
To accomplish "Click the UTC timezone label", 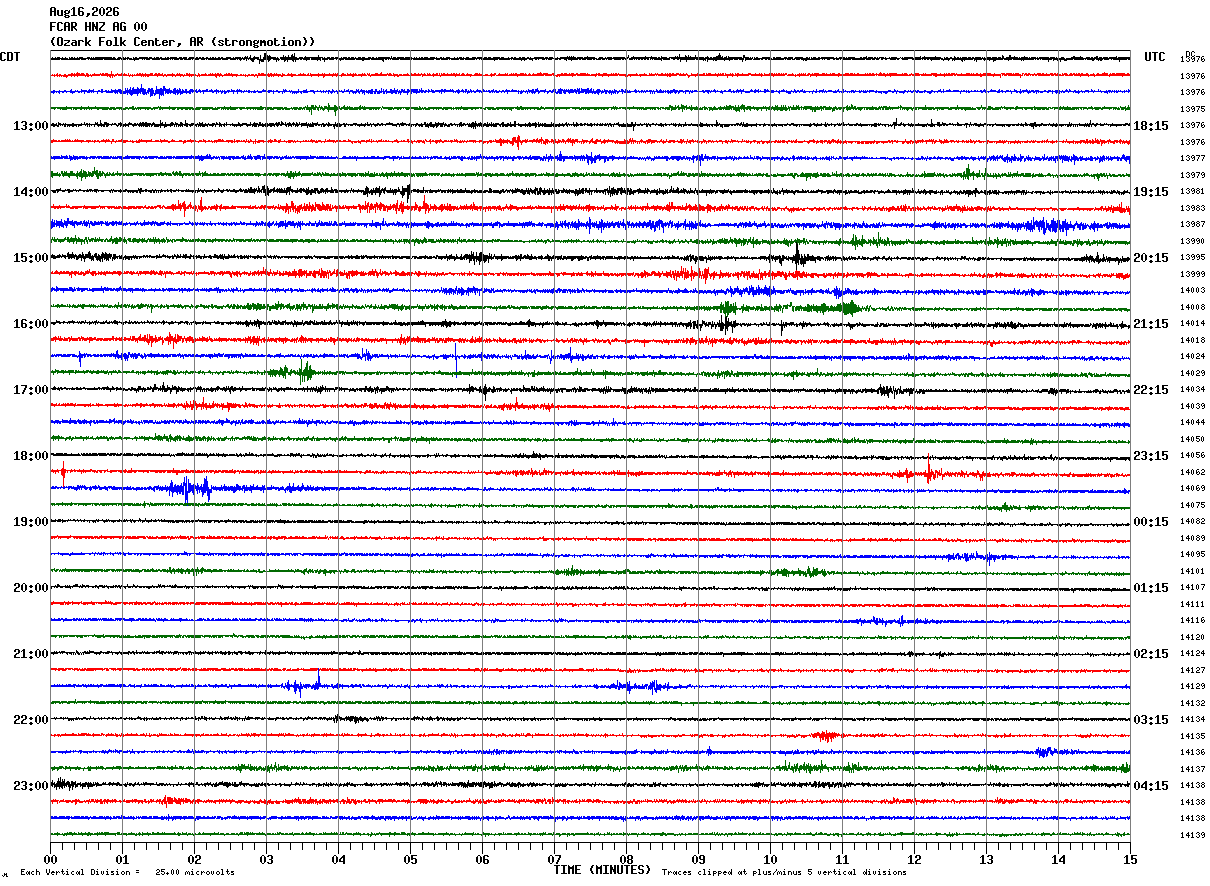I will [x=1155, y=57].
